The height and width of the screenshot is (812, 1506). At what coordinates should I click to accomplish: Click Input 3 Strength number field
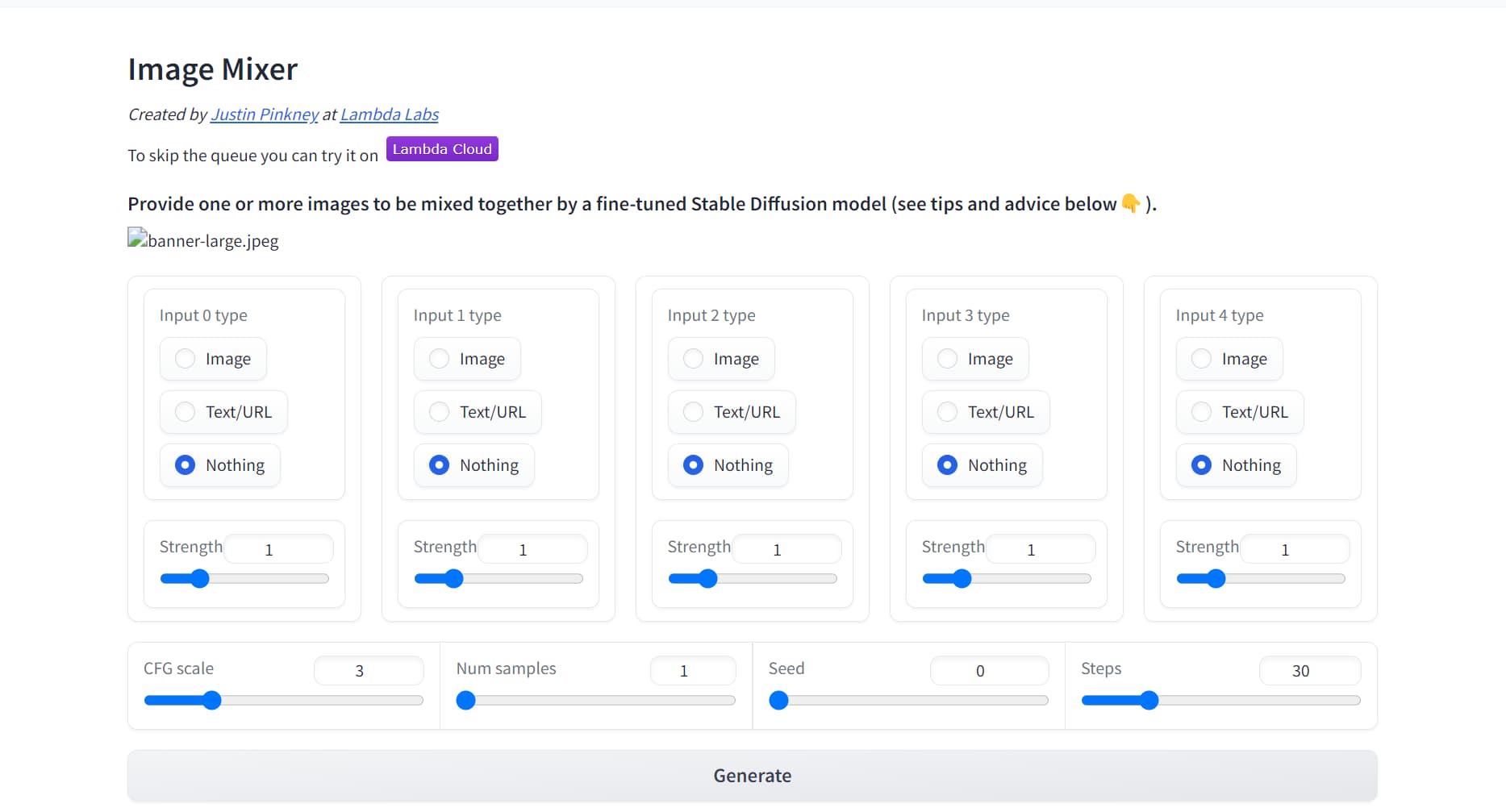click(1041, 549)
